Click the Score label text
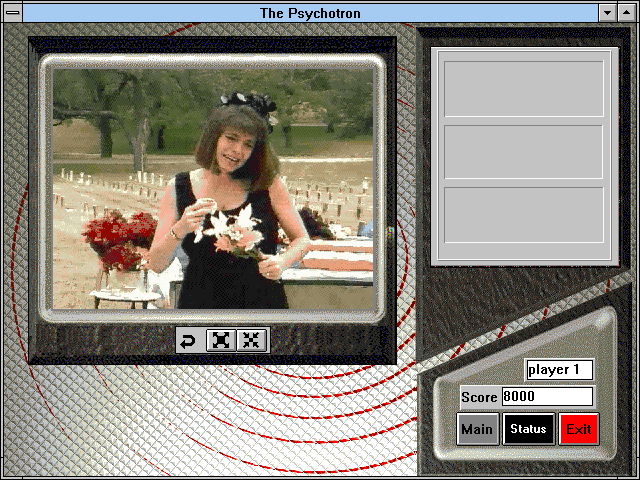Image resolution: width=640 pixels, height=480 pixels. click(x=479, y=397)
